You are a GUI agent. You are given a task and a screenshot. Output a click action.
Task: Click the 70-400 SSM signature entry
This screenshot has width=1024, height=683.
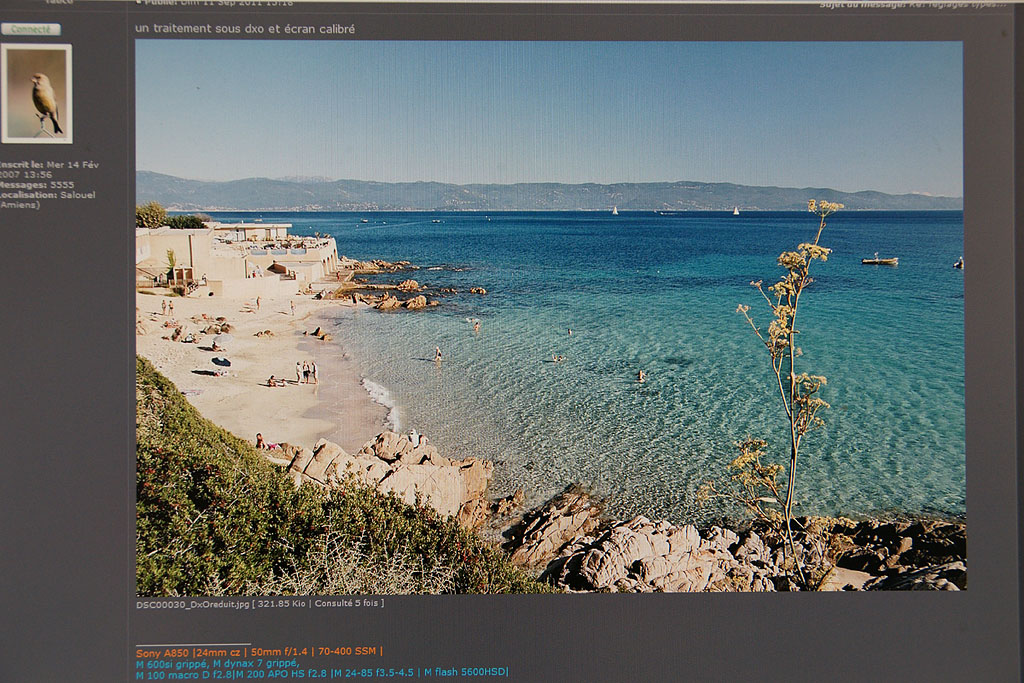click(x=349, y=652)
